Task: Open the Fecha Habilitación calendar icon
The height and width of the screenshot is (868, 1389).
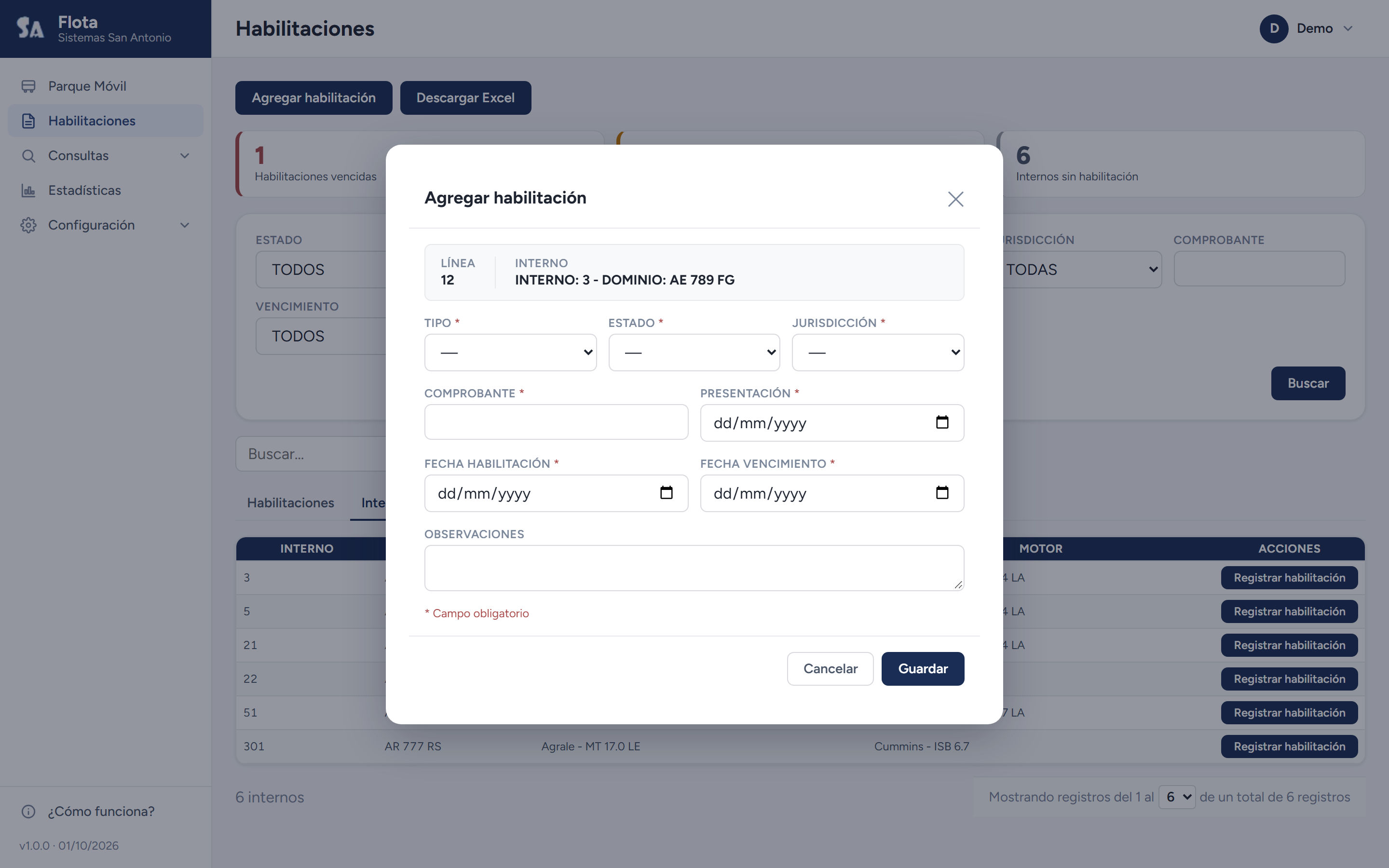Action: click(666, 492)
